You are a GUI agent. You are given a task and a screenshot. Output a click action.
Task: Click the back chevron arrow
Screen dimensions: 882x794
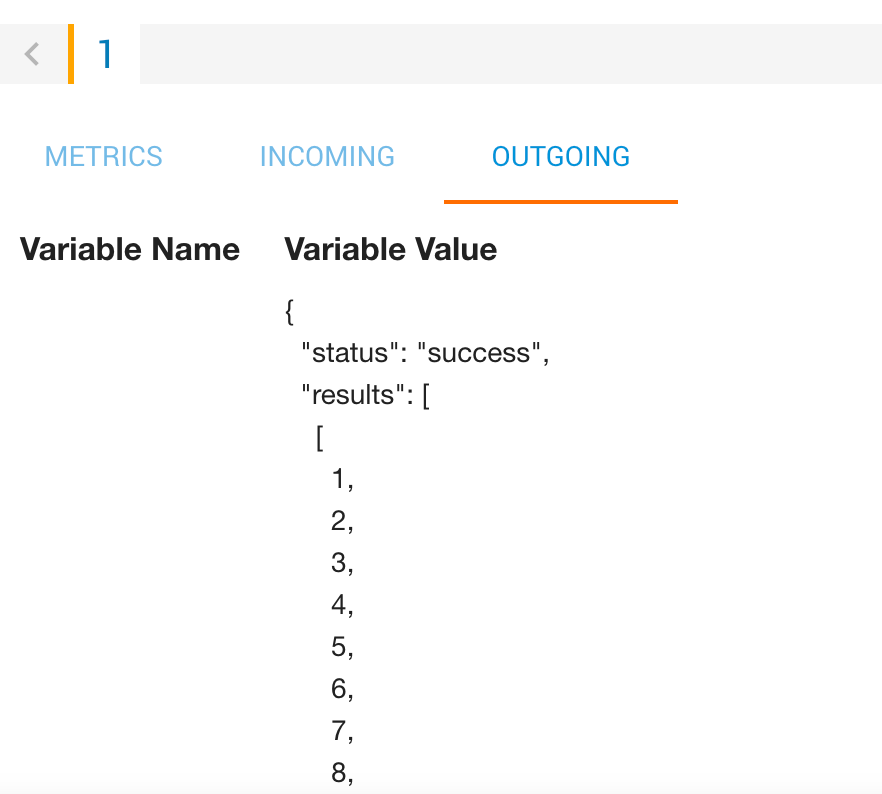point(32,54)
